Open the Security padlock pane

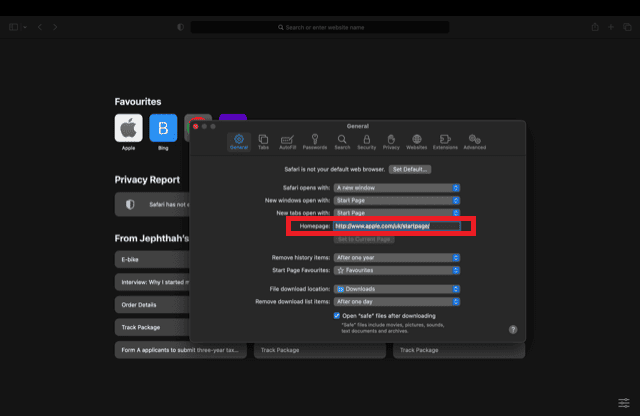tap(367, 142)
